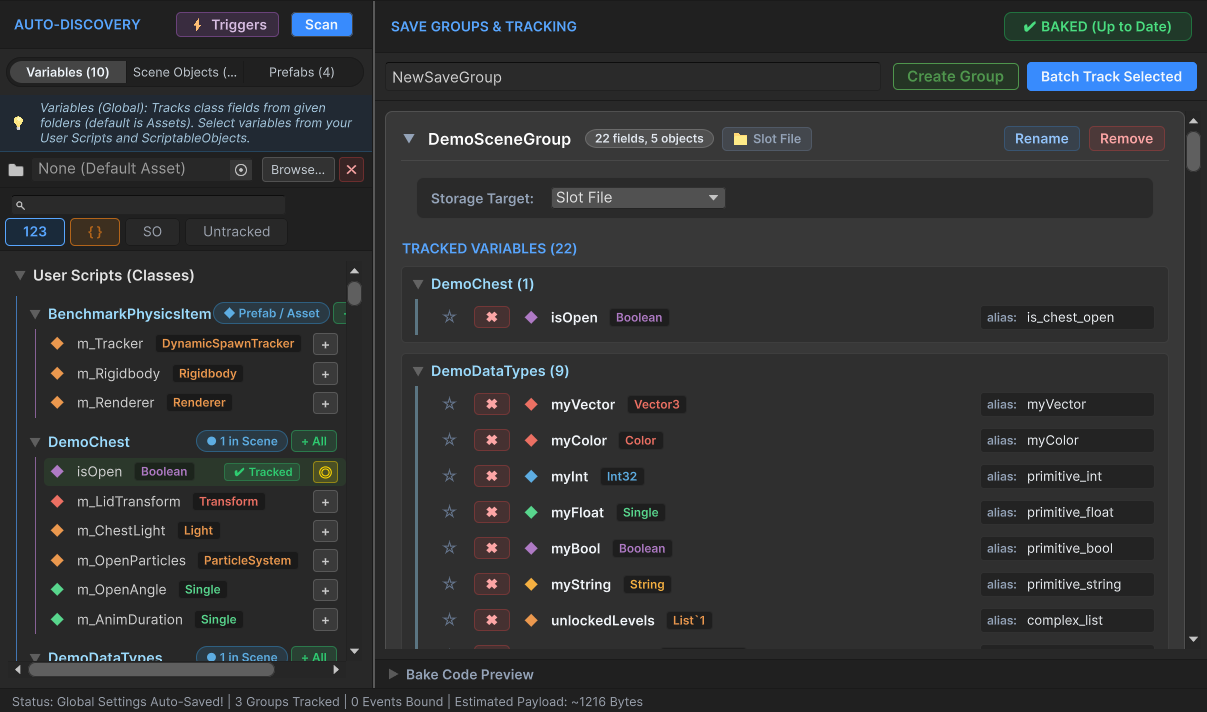1207x712 pixels.
Task: Click the Slot File badge
Action: point(767,139)
